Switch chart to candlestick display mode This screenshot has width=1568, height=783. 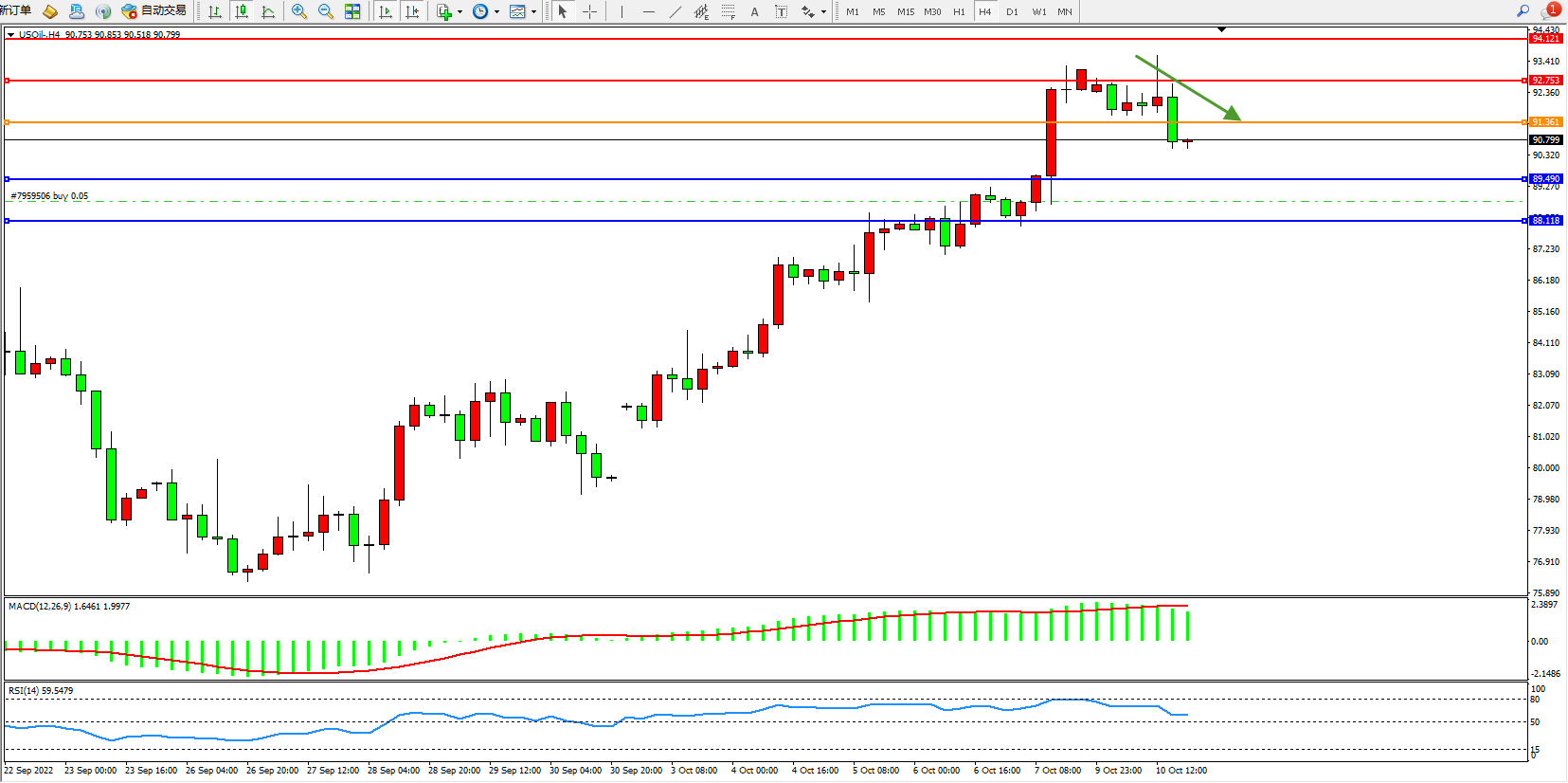pyautogui.click(x=242, y=11)
